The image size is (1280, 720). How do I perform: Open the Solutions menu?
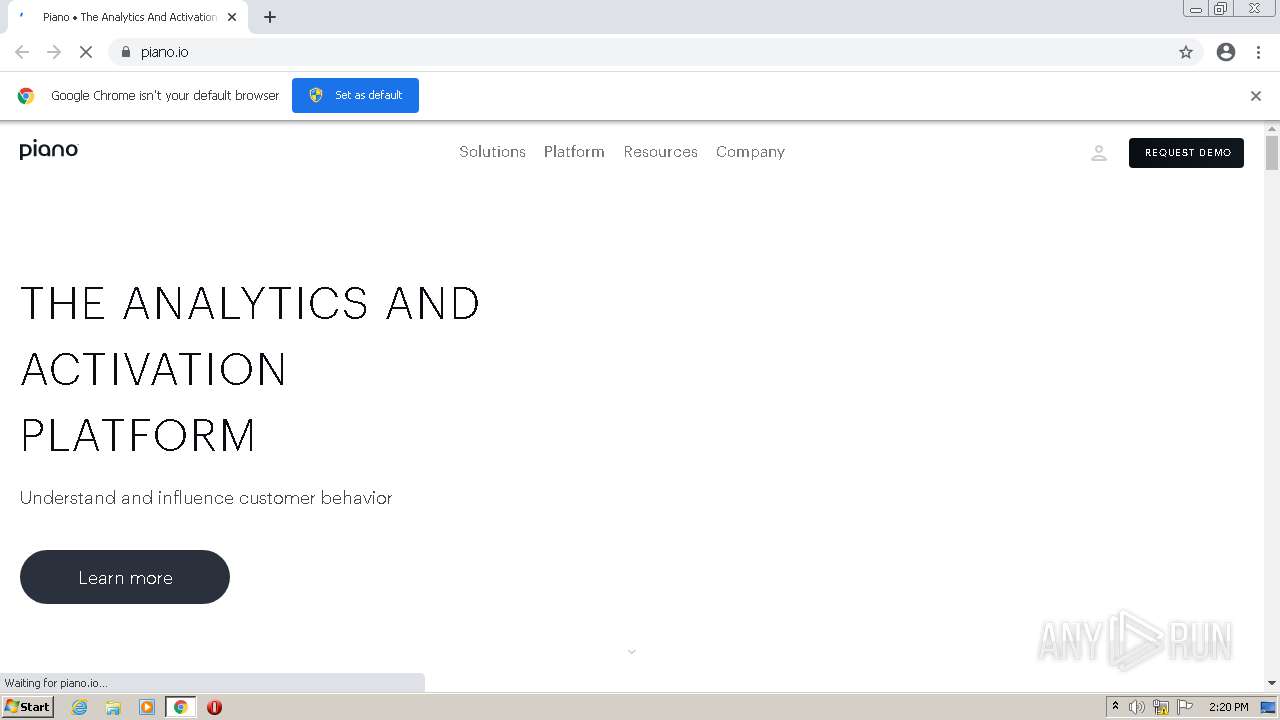coord(492,152)
